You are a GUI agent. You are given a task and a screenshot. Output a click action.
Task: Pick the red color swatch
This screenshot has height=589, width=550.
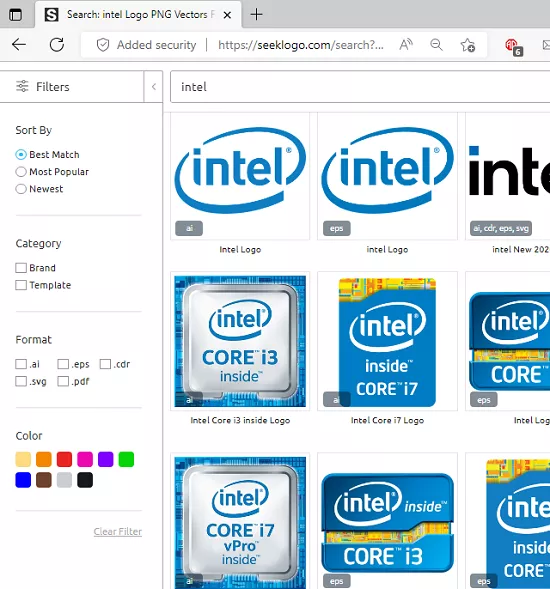tap(64, 459)
